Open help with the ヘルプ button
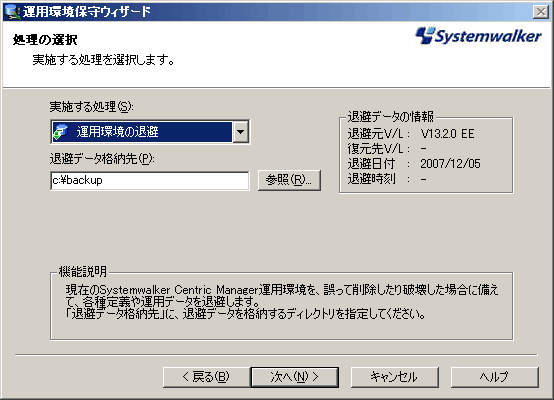The height and width of the screenshot is (400, 554). coord(495,377)
